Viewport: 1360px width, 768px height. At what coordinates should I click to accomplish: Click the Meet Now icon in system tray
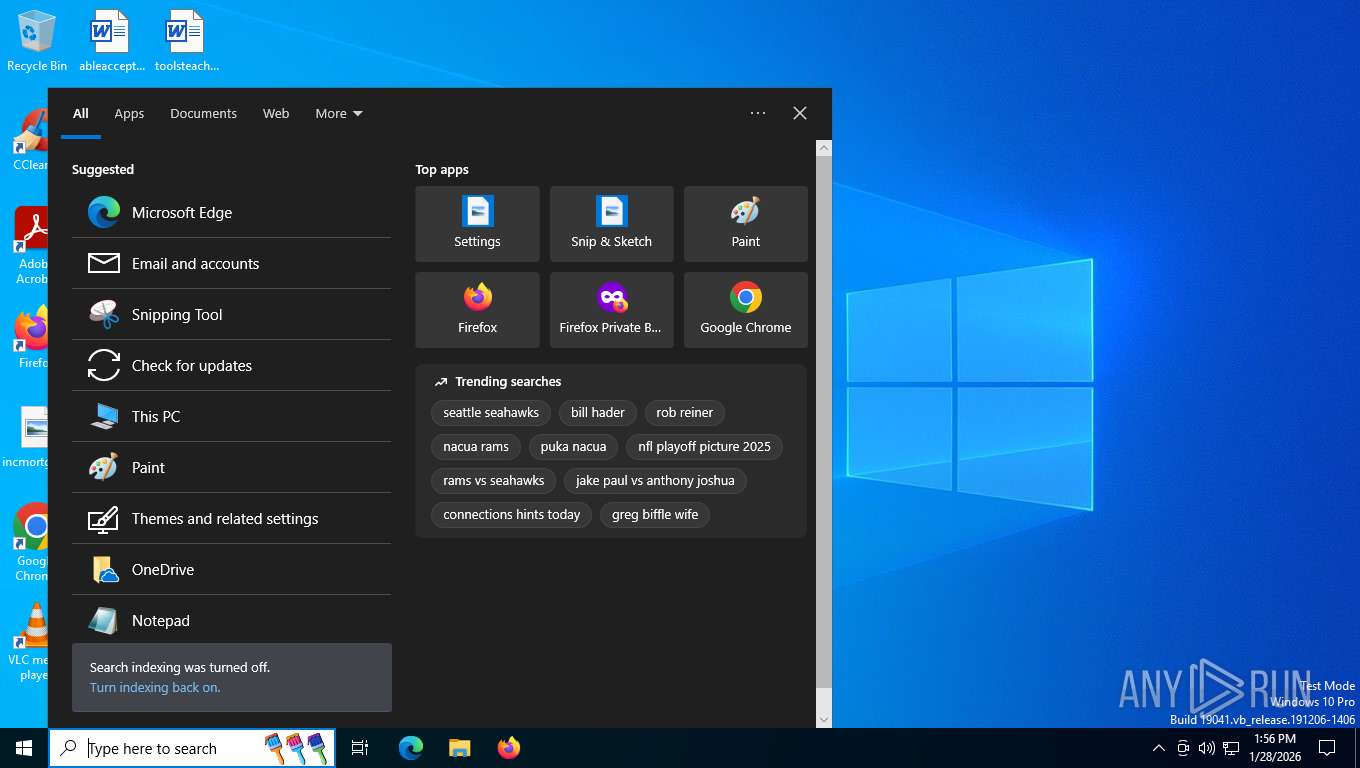coord(1183,748)
